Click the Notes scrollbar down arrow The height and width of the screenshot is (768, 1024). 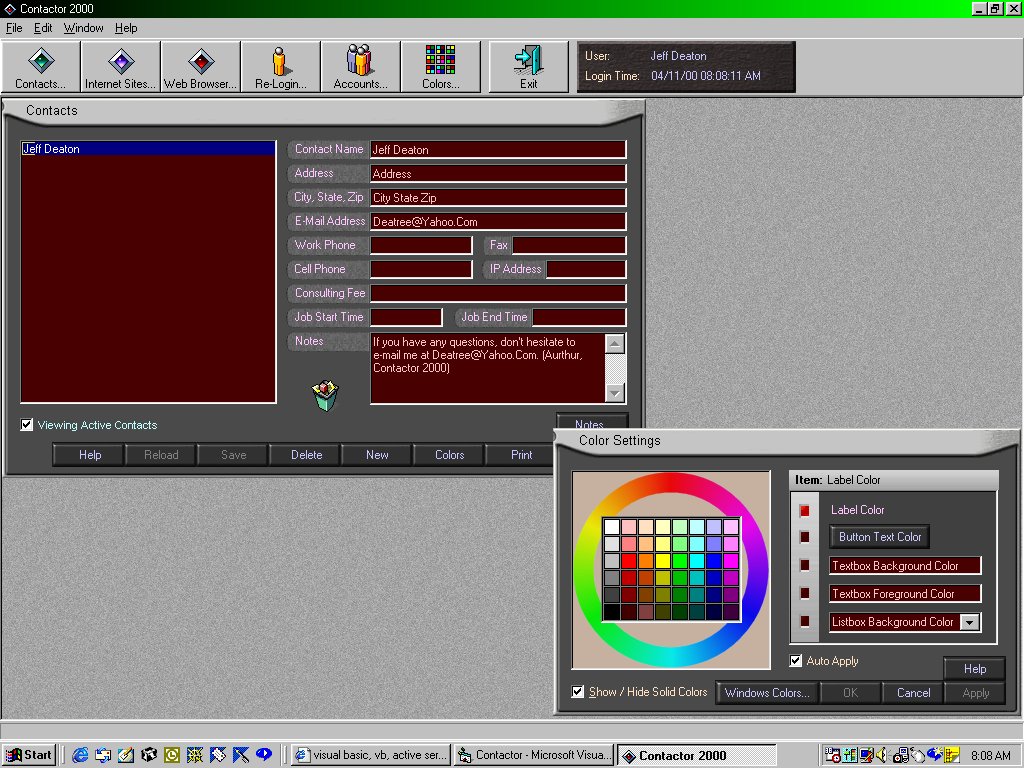pos(615,393)
